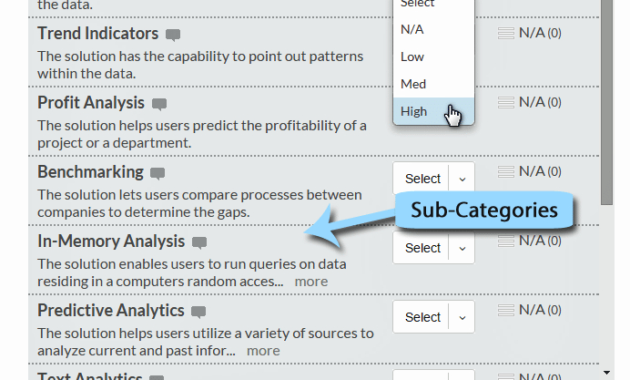Click drag-handle icon in Predictive Analytics row
Image resolution: width=630 pixels, height=380 pixels.
coord(506,310)
